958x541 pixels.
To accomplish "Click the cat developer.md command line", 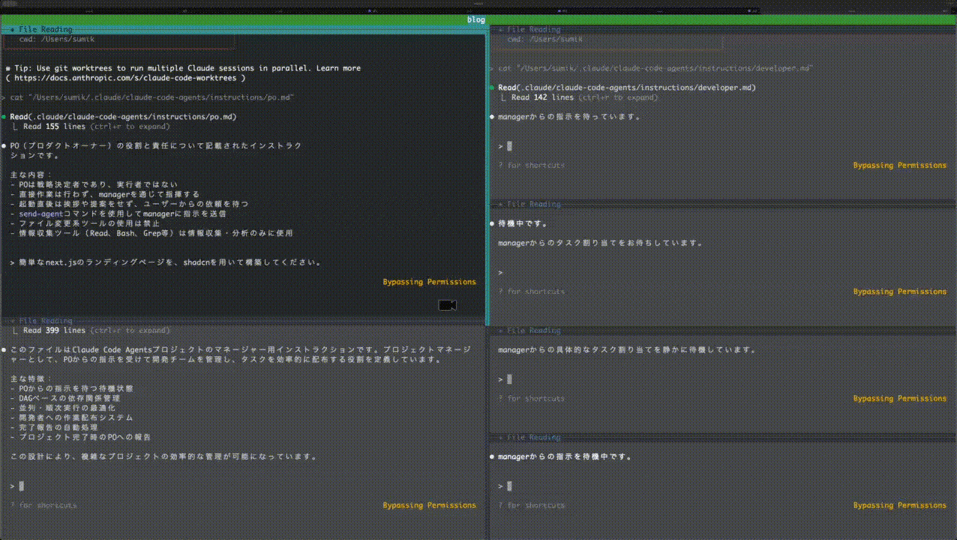I will [x=655, y=68].
